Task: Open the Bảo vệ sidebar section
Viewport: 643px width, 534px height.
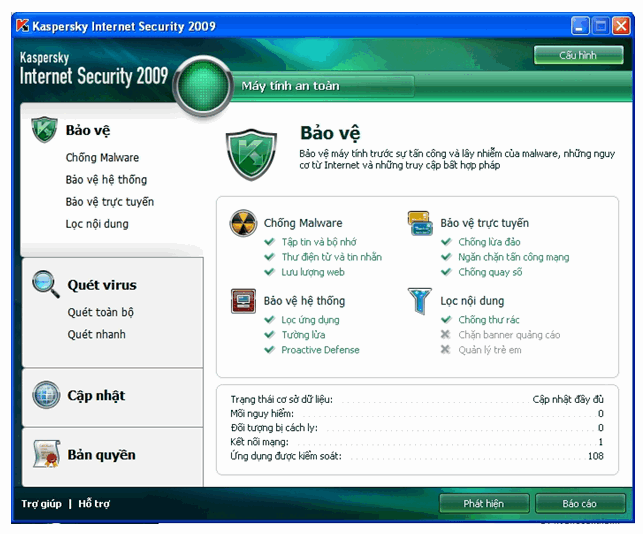Action: (88, 130)
